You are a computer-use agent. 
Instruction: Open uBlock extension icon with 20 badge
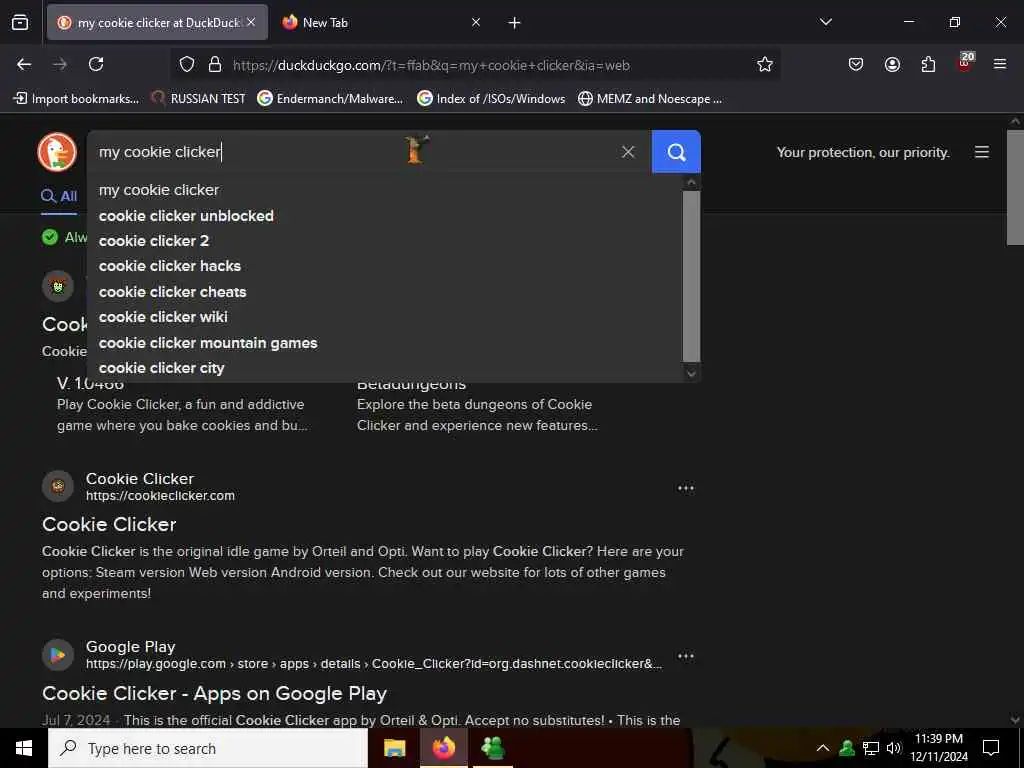pyautogui.click(x=965, y=63)
